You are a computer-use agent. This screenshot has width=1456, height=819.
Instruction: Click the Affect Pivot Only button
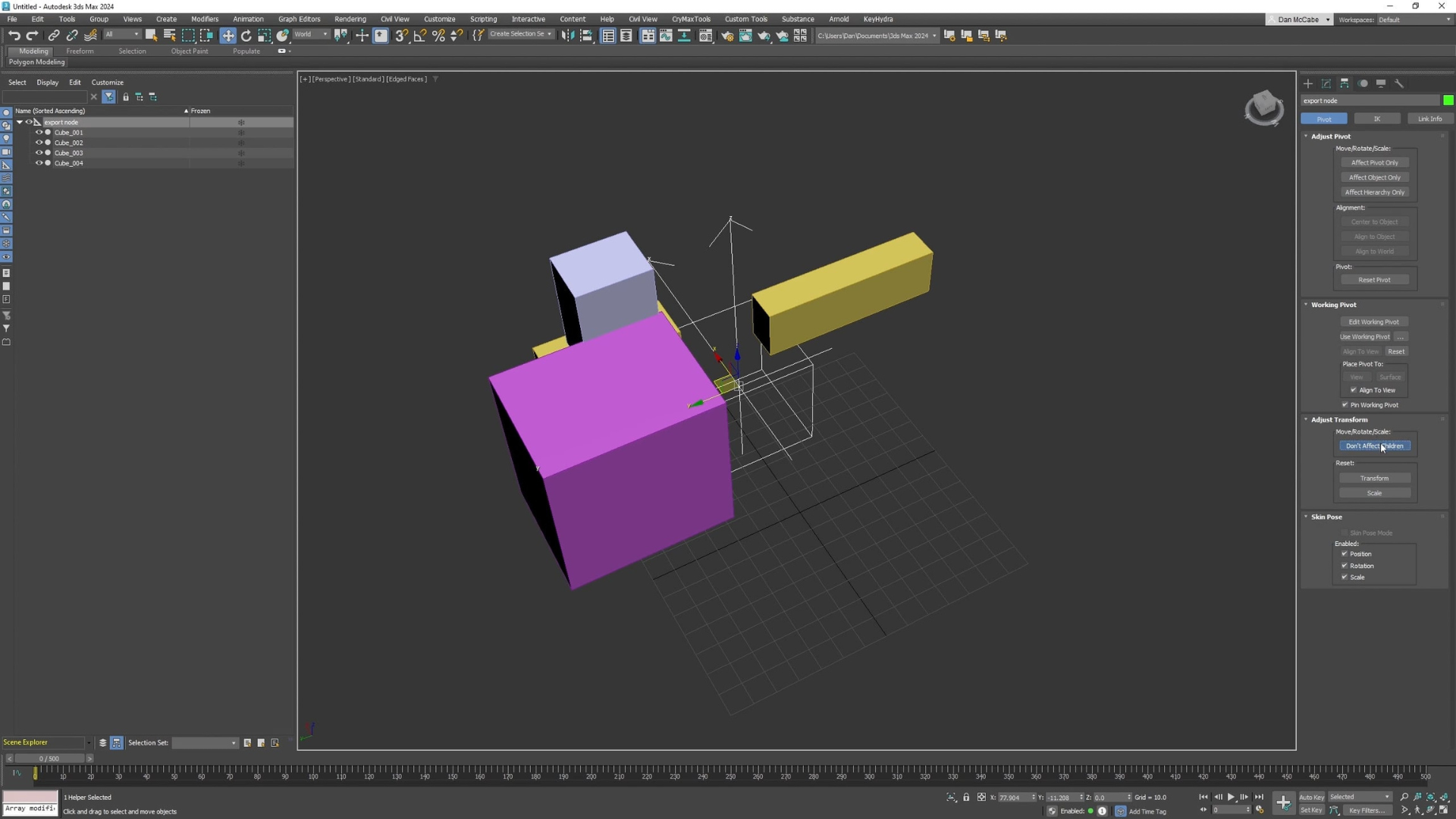point(1374,163)
